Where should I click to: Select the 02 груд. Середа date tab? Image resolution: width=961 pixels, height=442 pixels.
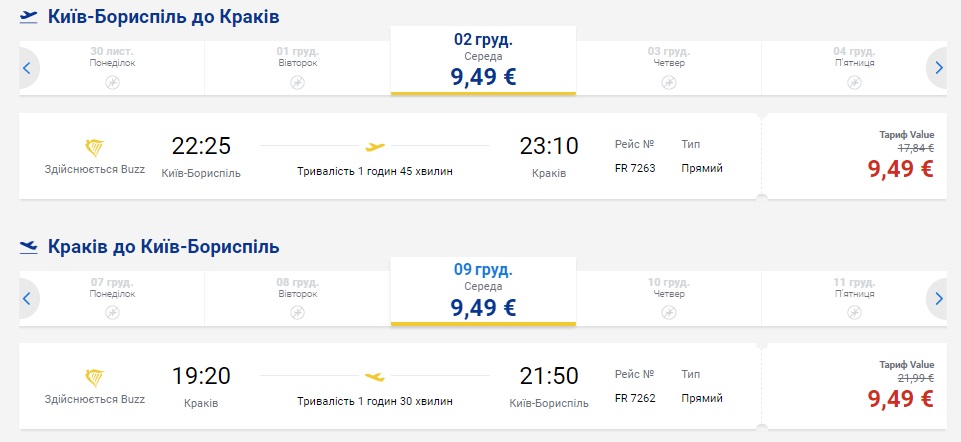tap(483, 62)
